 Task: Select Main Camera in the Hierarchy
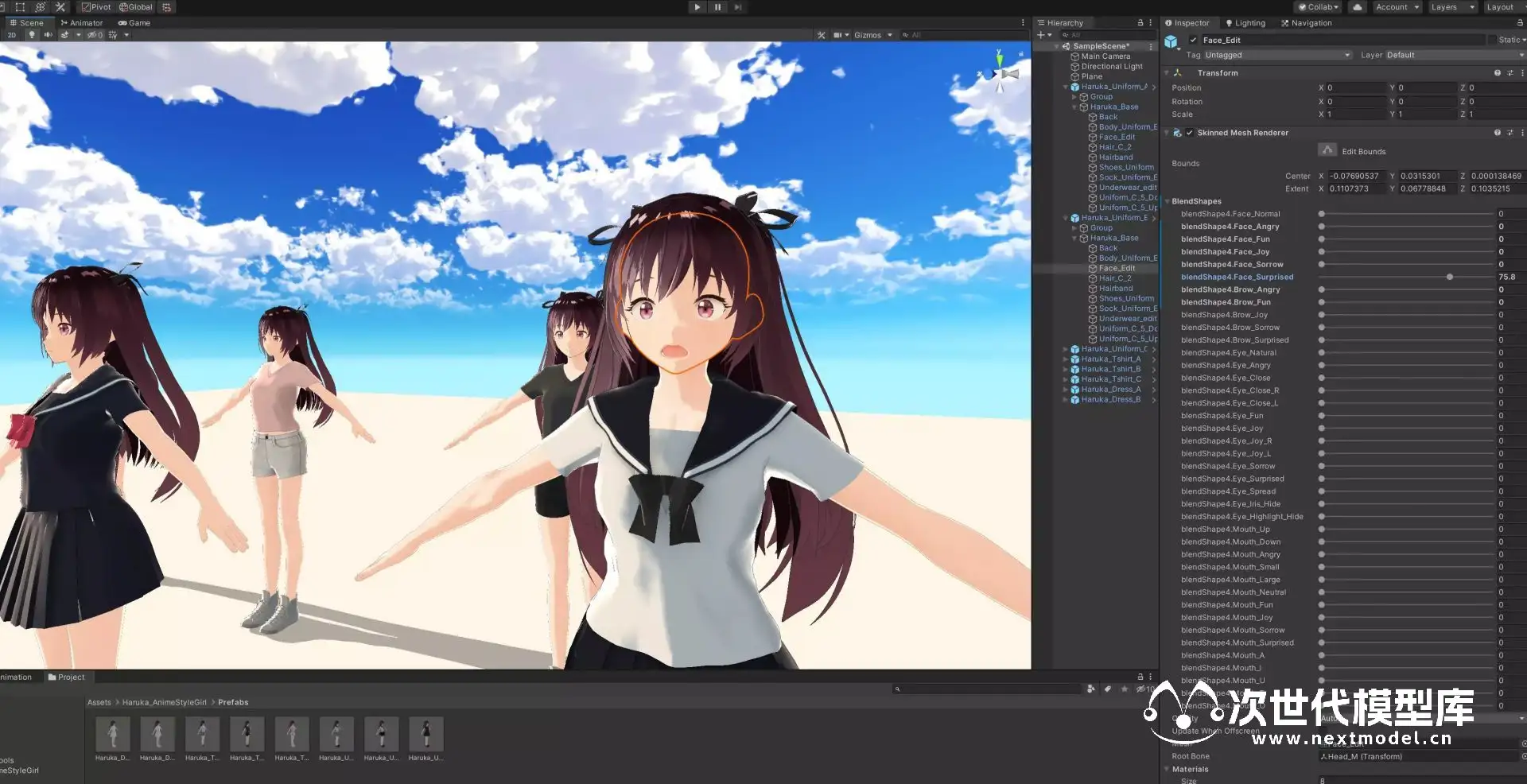1105,56
